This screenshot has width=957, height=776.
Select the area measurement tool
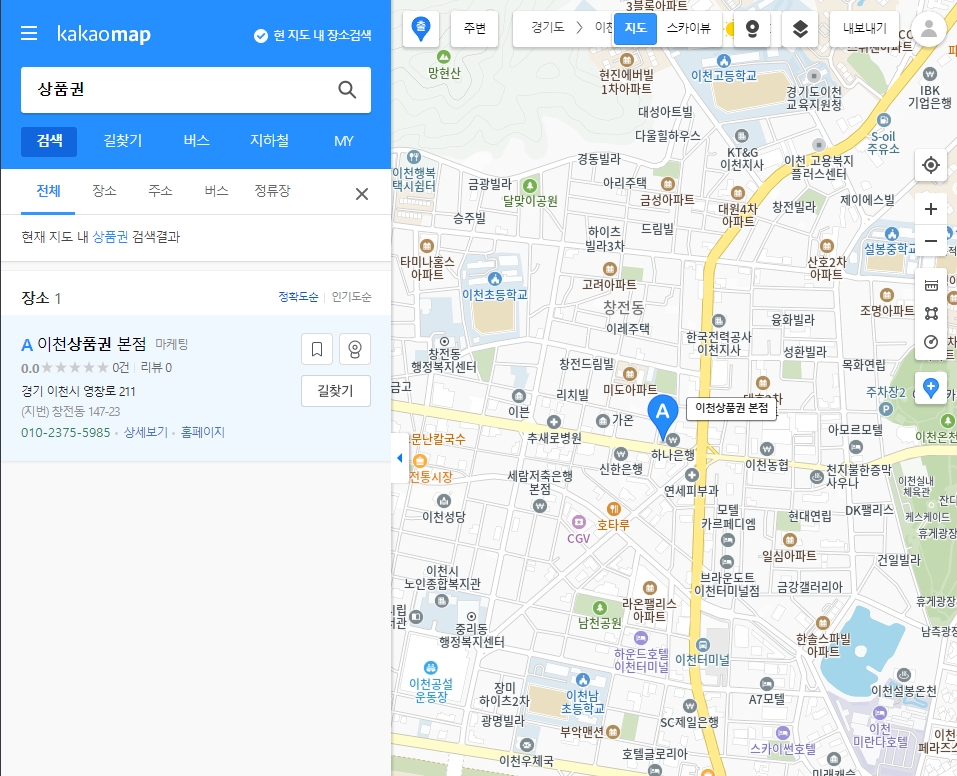930,314
